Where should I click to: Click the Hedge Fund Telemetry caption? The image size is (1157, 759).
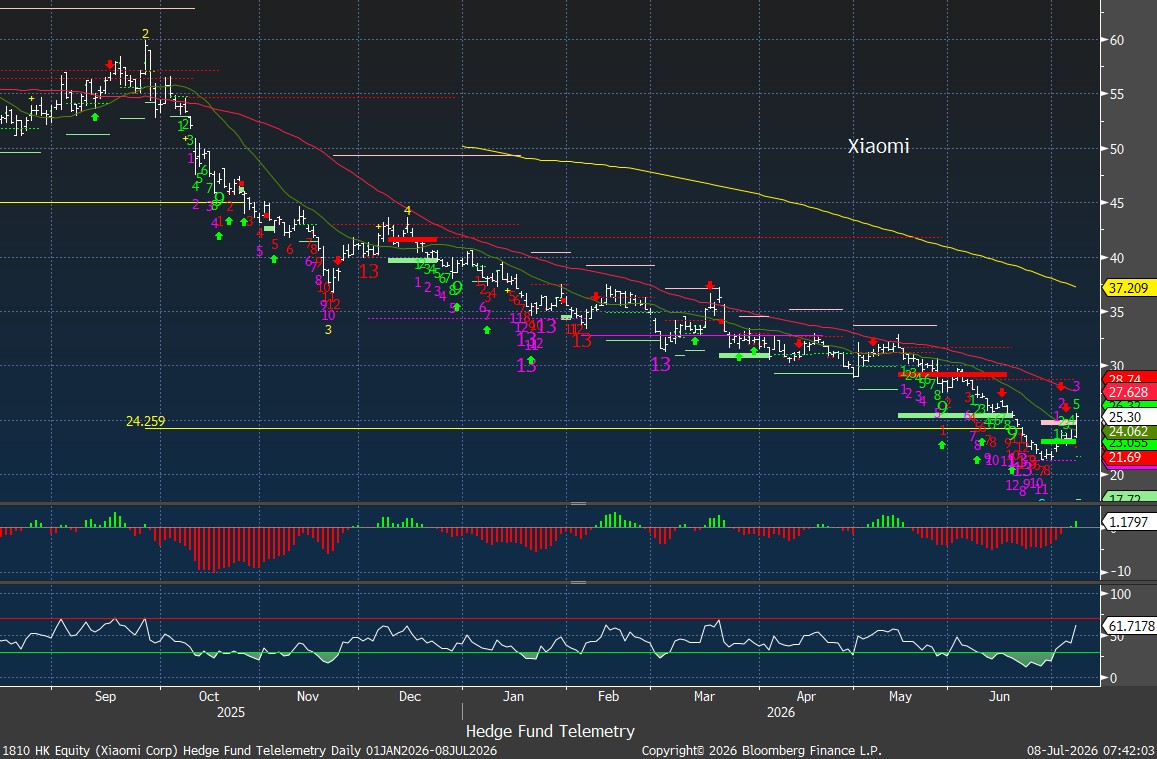(550, 731)
